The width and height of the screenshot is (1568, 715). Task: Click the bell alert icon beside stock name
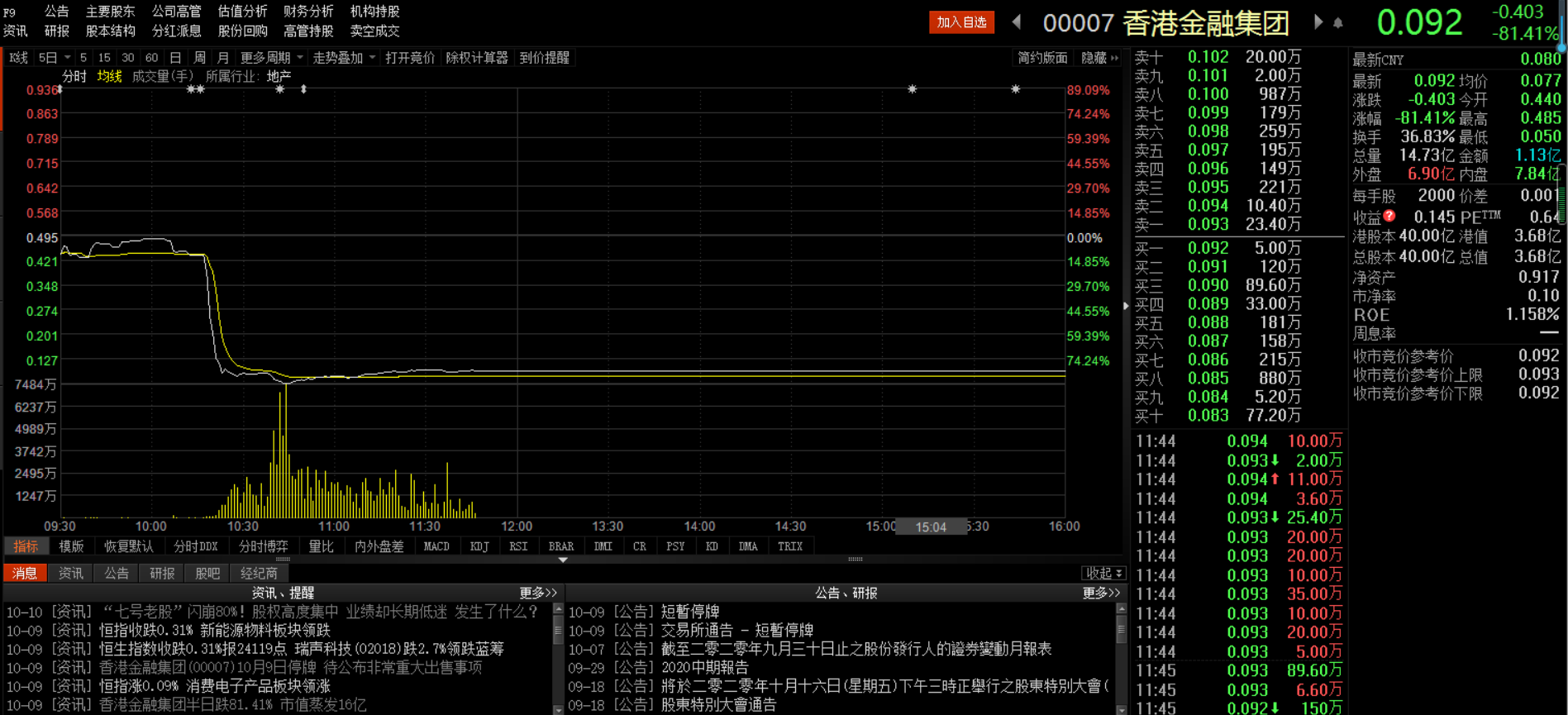(x=1338, y=23)
